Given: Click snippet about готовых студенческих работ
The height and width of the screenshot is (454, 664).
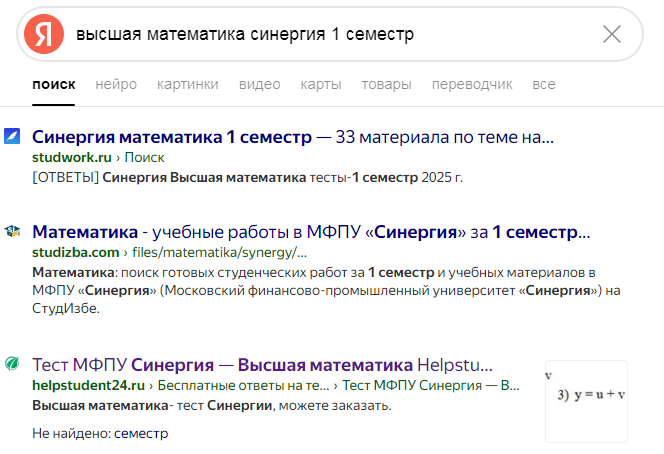Looking at the screenshot, I should click(326, 291).
